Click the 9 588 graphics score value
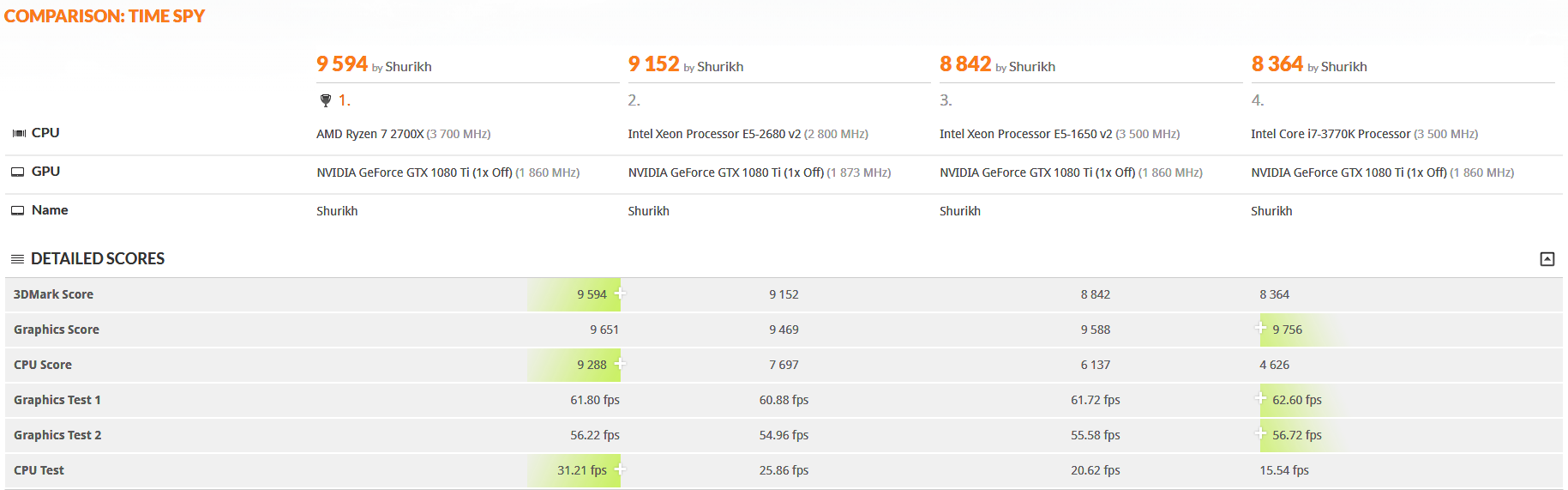The height and width of the screenshot is (490, 1568). 1096,330
